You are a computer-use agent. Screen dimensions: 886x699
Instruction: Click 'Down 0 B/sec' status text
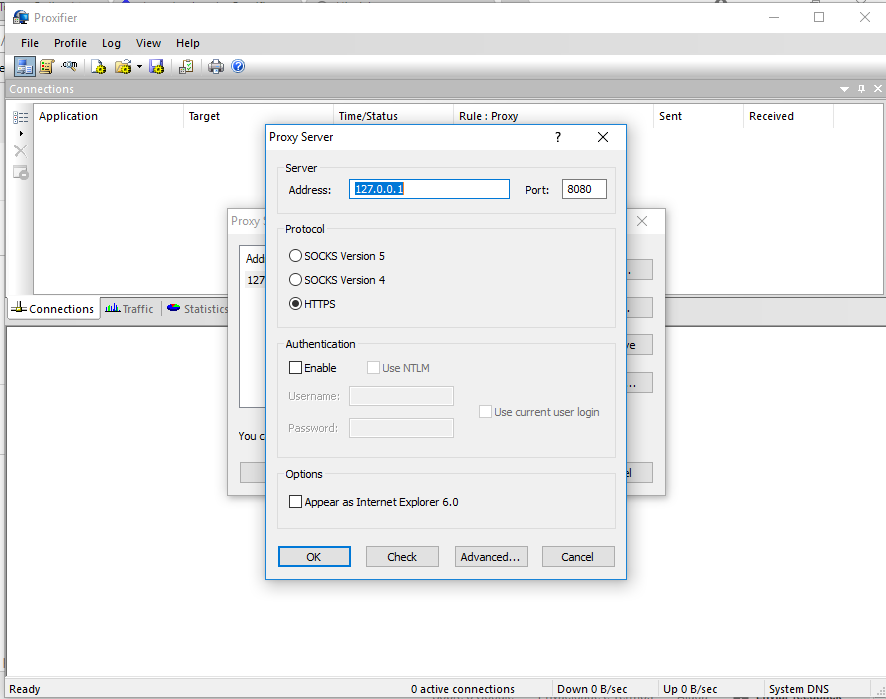pos(592,689)
